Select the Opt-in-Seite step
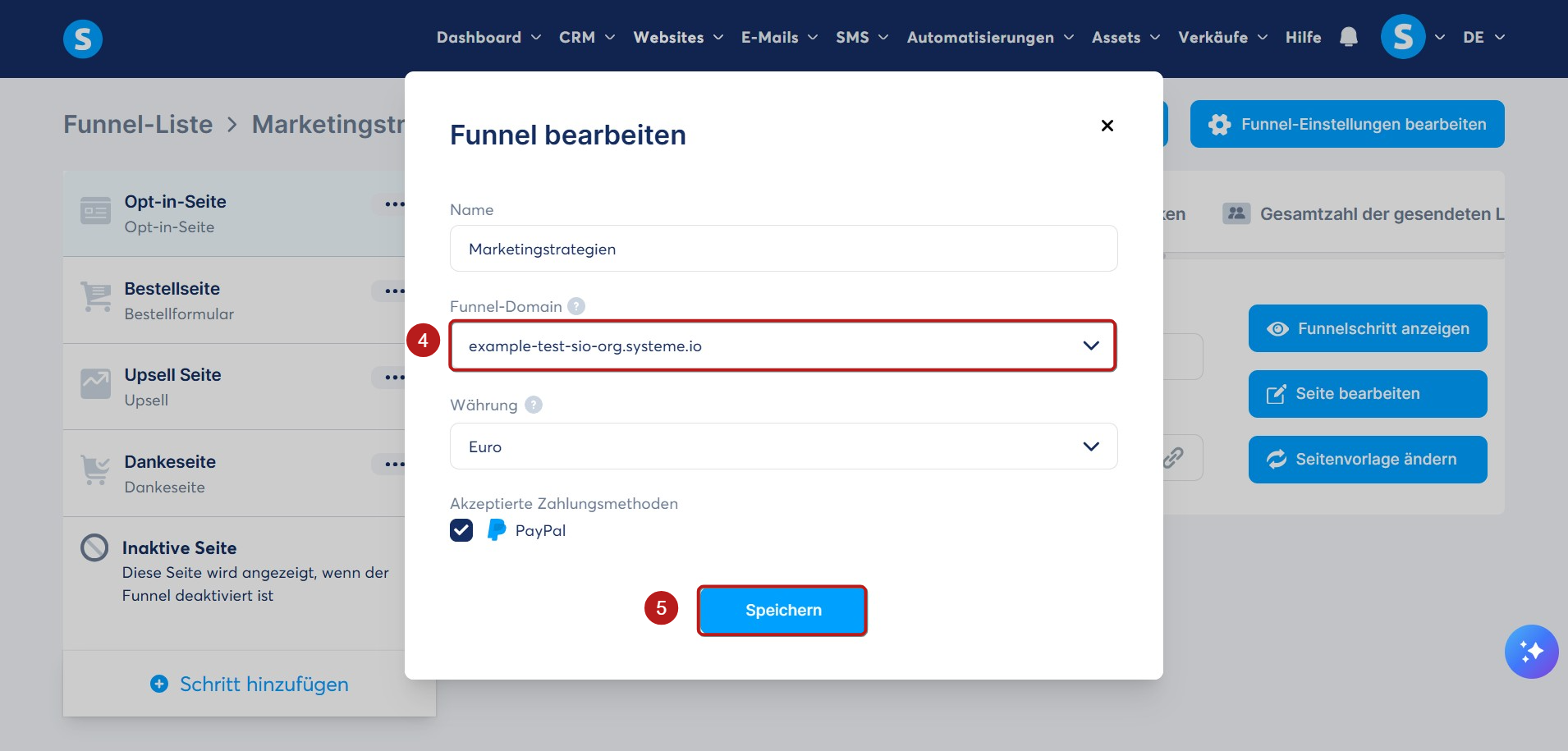Screen dimensions: 1568x751 (234, 213)
